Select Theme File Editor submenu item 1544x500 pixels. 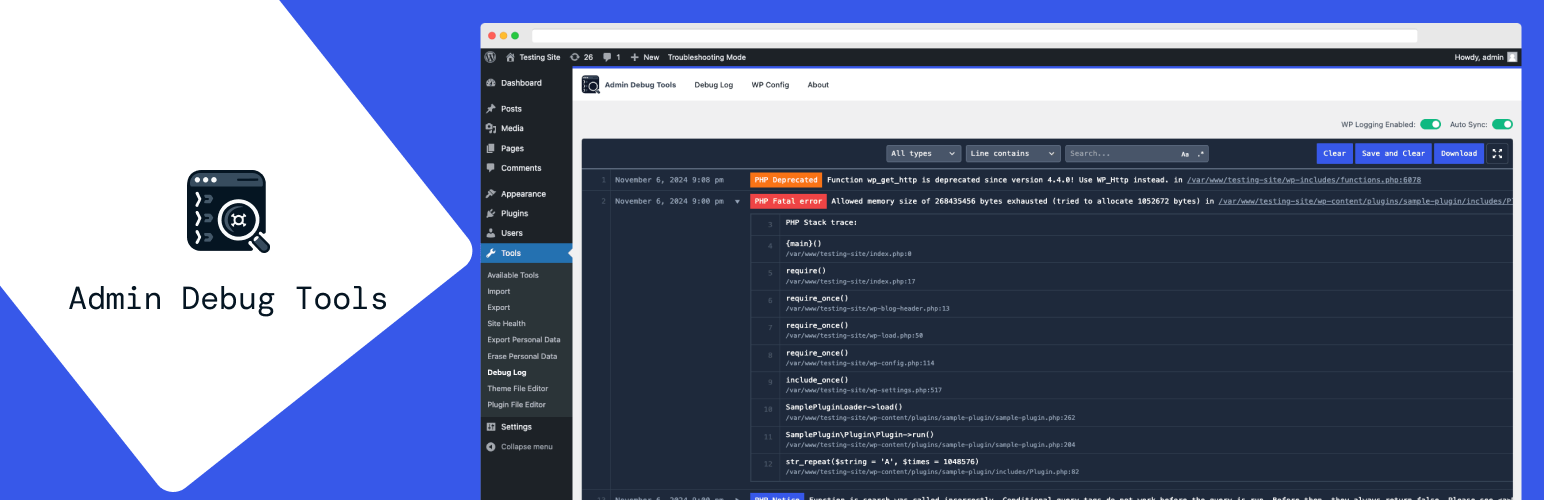point(517,388)
